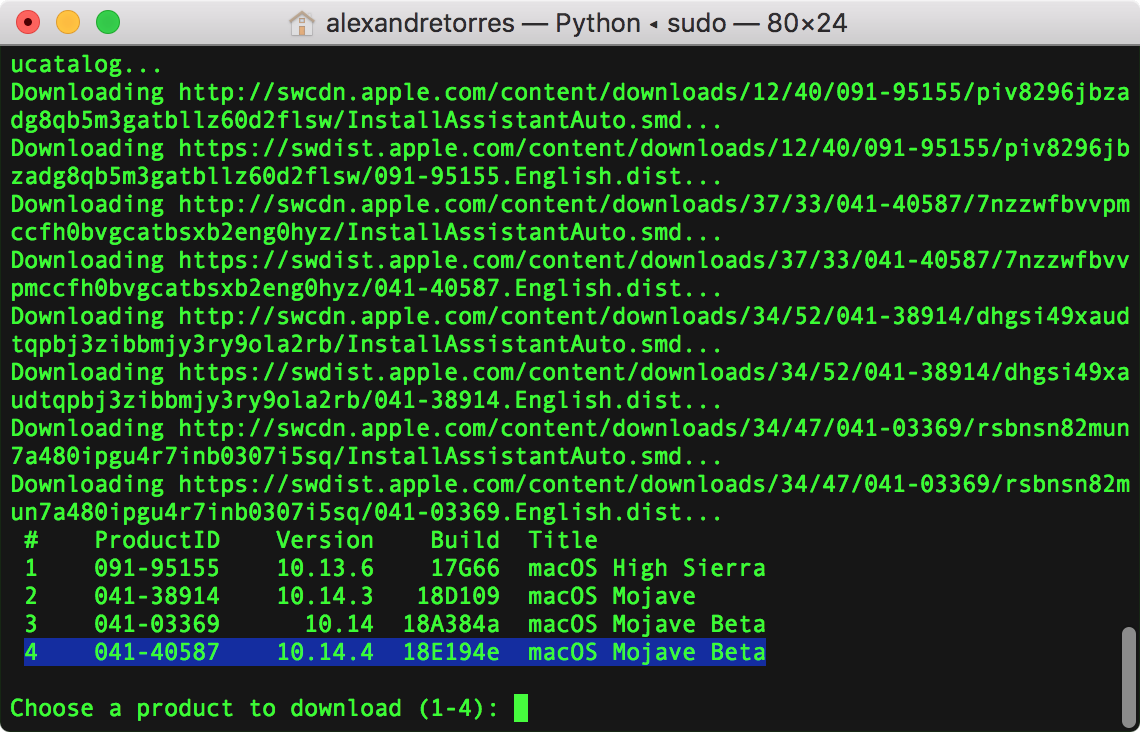This screenshot has width=1140, height=732.
Task: Zoom the Terminal window with green button
Action: (108, 23)
